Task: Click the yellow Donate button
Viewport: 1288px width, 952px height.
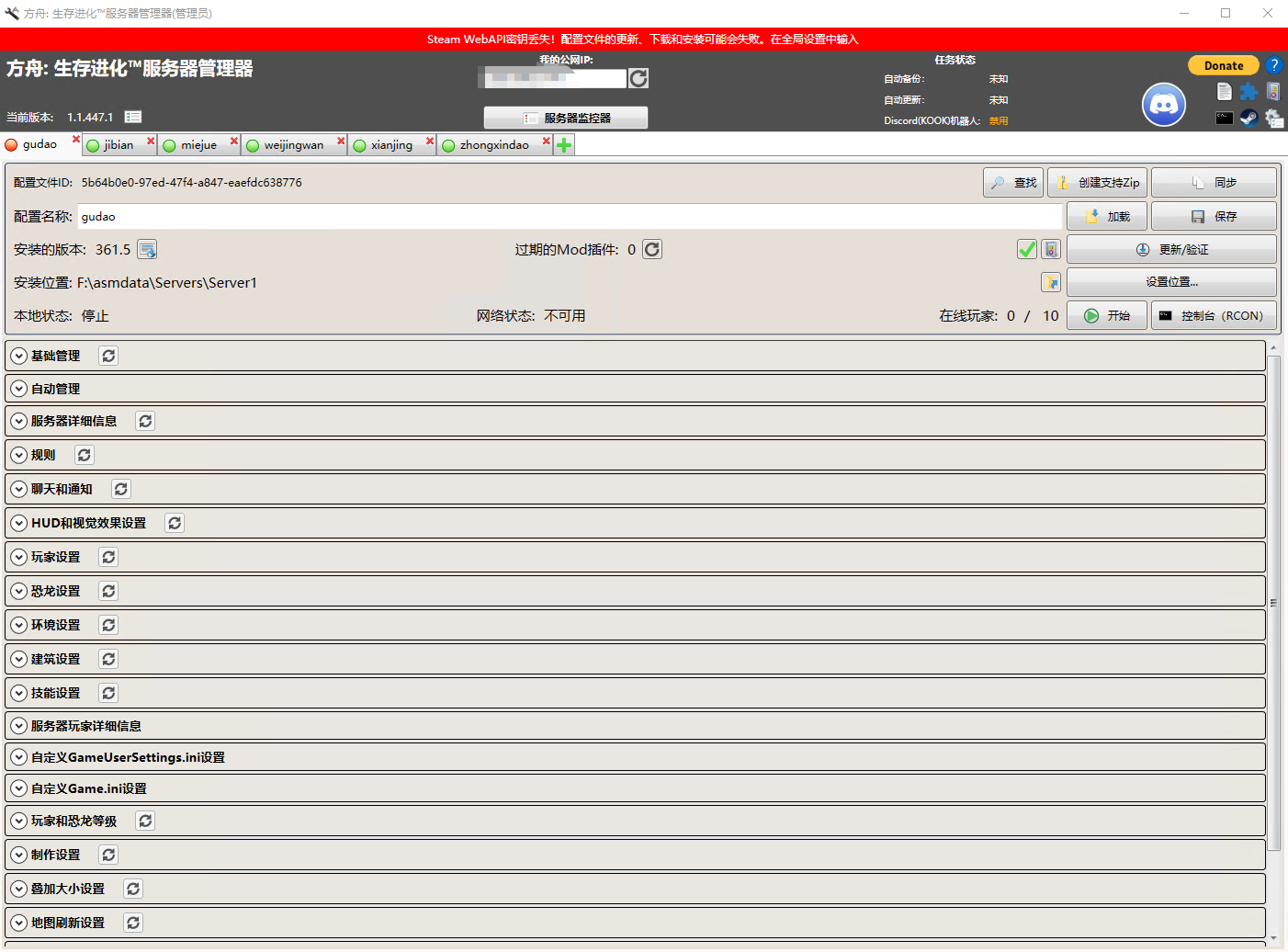Action: tap(1223, 65)
